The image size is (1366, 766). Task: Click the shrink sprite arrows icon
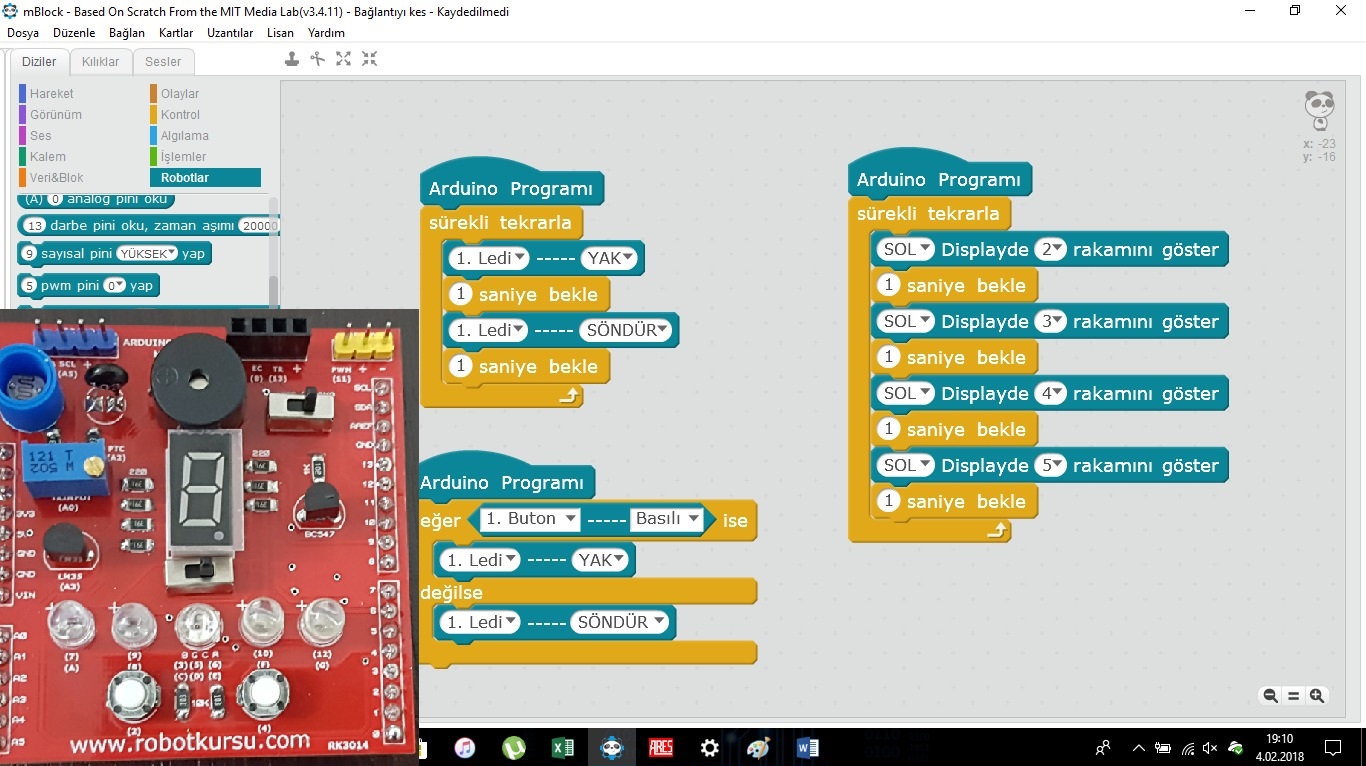point(370,59)
